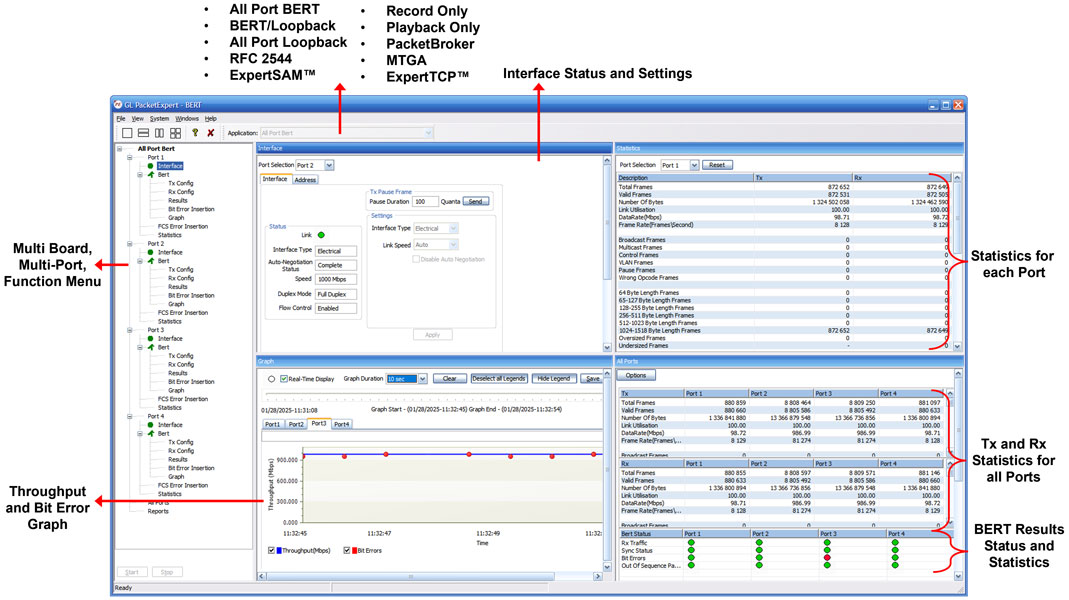This screenshot has height=600, width=1069.
Task: Toggle the Disable Auto Negotiation checkbox
Action: tap(416, 259)
